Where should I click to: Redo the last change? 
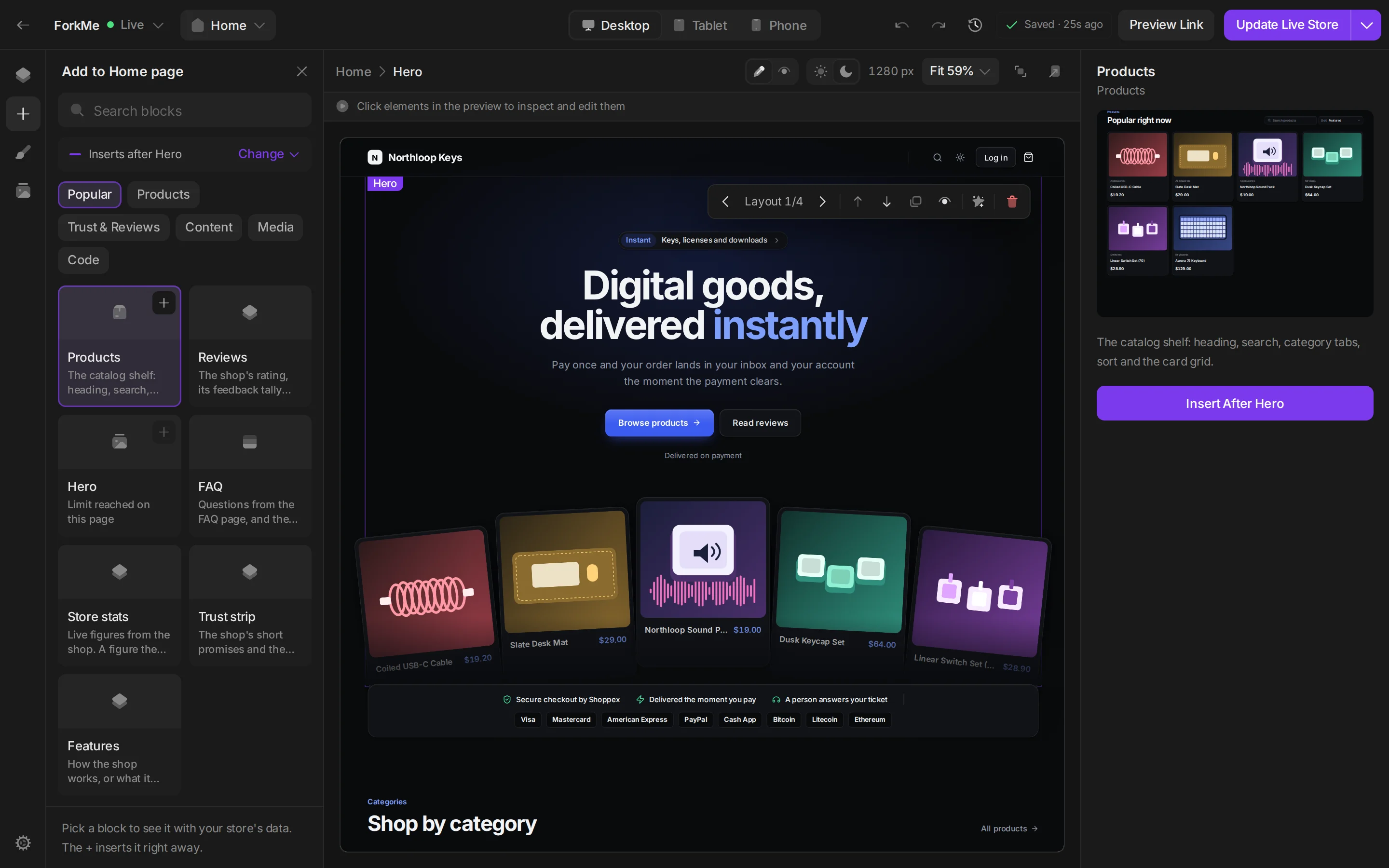click(938, 25)
